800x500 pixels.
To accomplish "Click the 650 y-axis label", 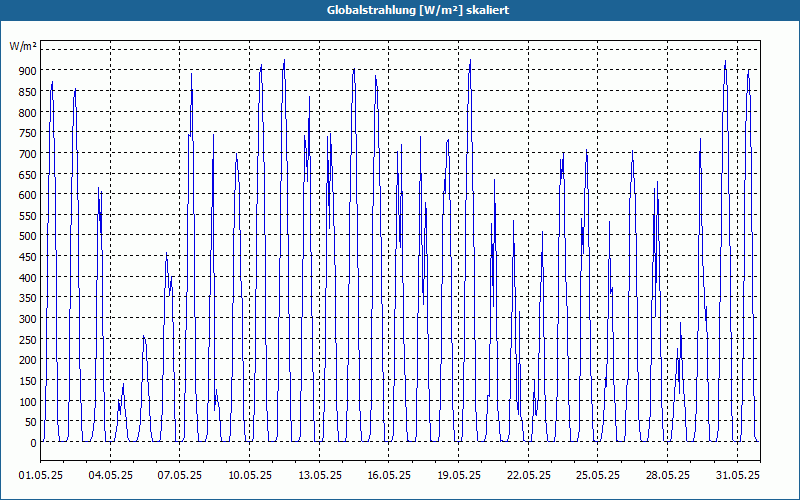I will [28, 175].
